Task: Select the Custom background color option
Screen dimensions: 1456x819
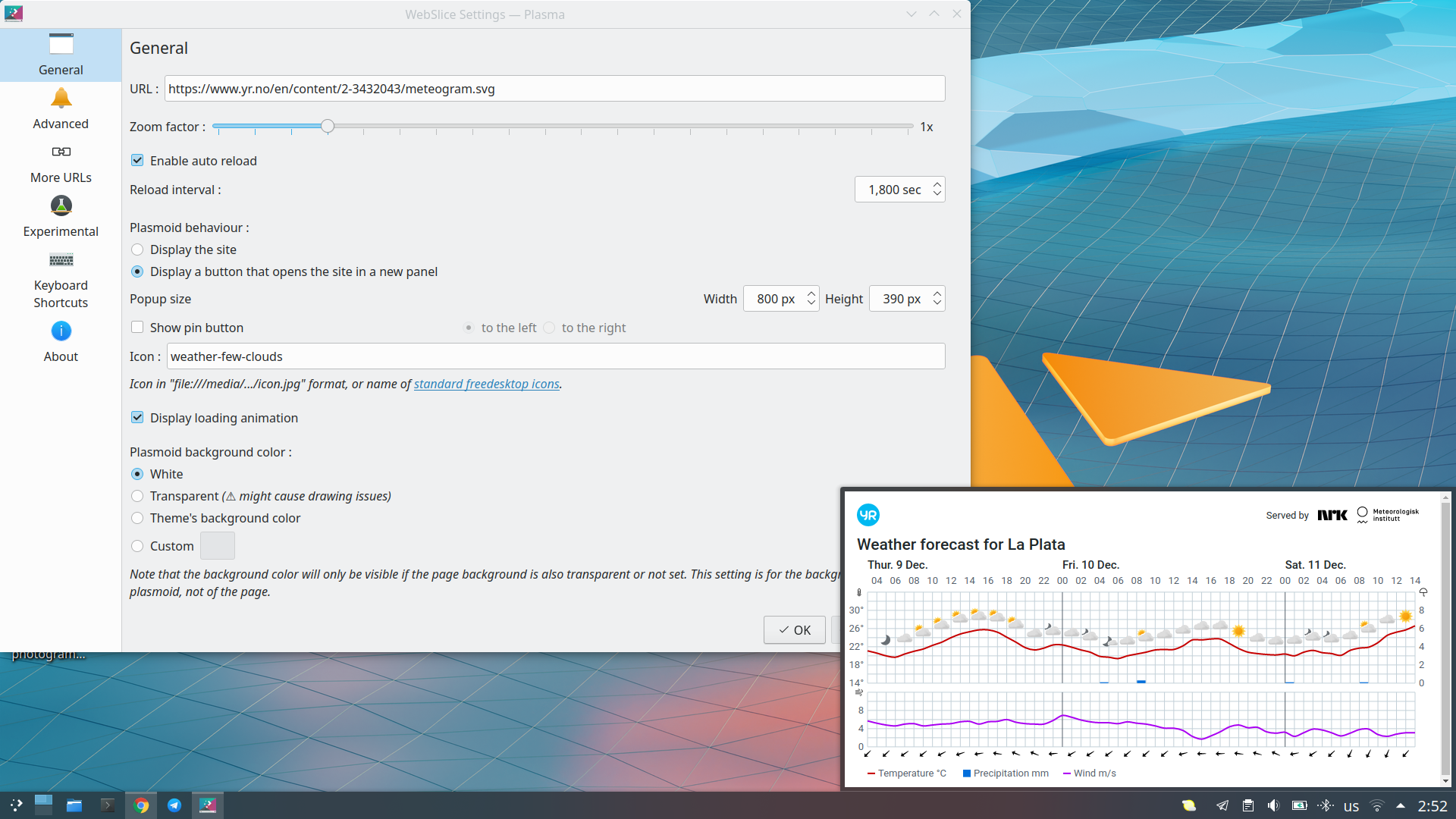Action: (137, 546)
